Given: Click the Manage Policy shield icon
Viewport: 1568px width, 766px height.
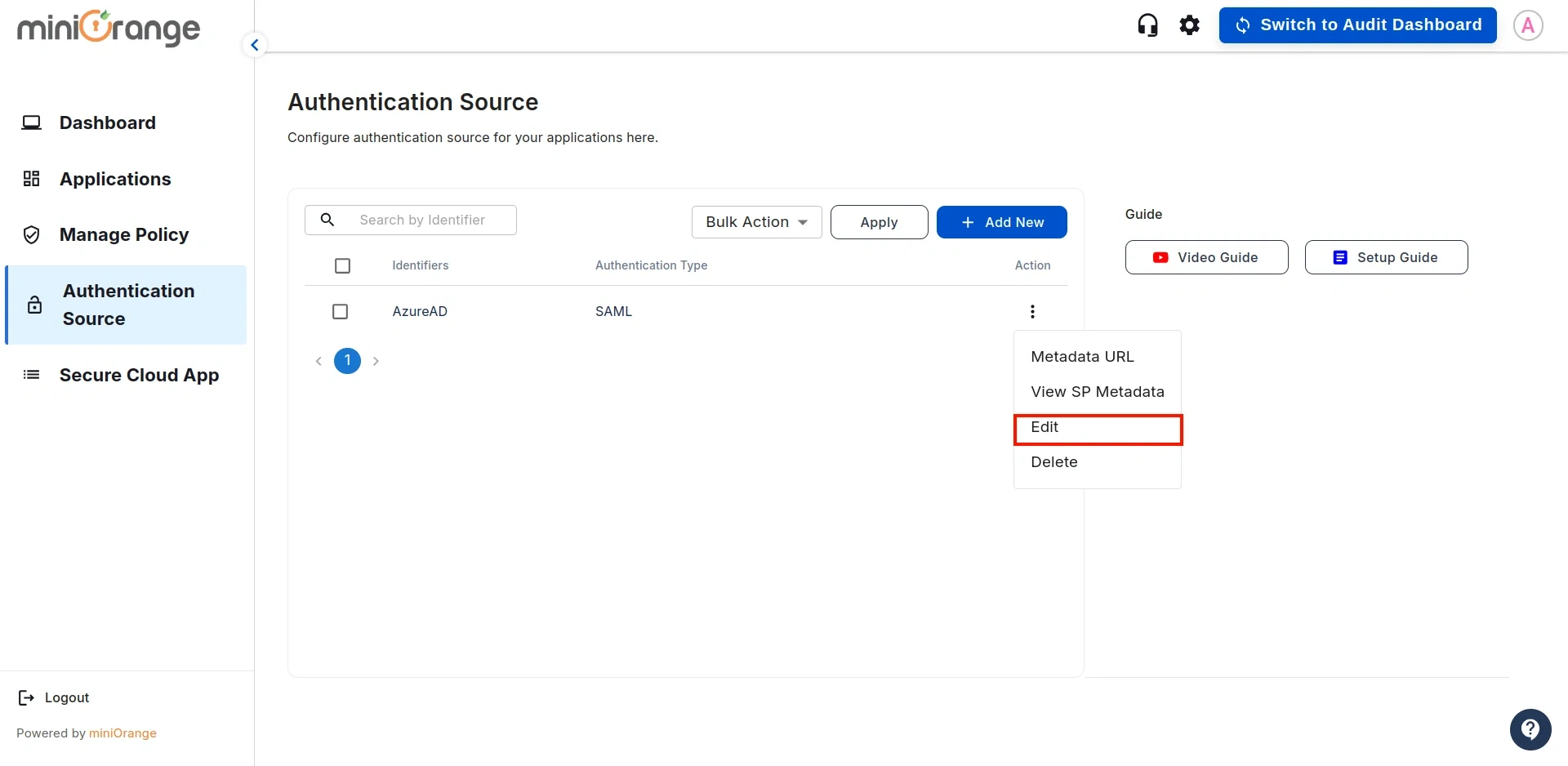Looking at the screenshot, I should click(32, 234).
